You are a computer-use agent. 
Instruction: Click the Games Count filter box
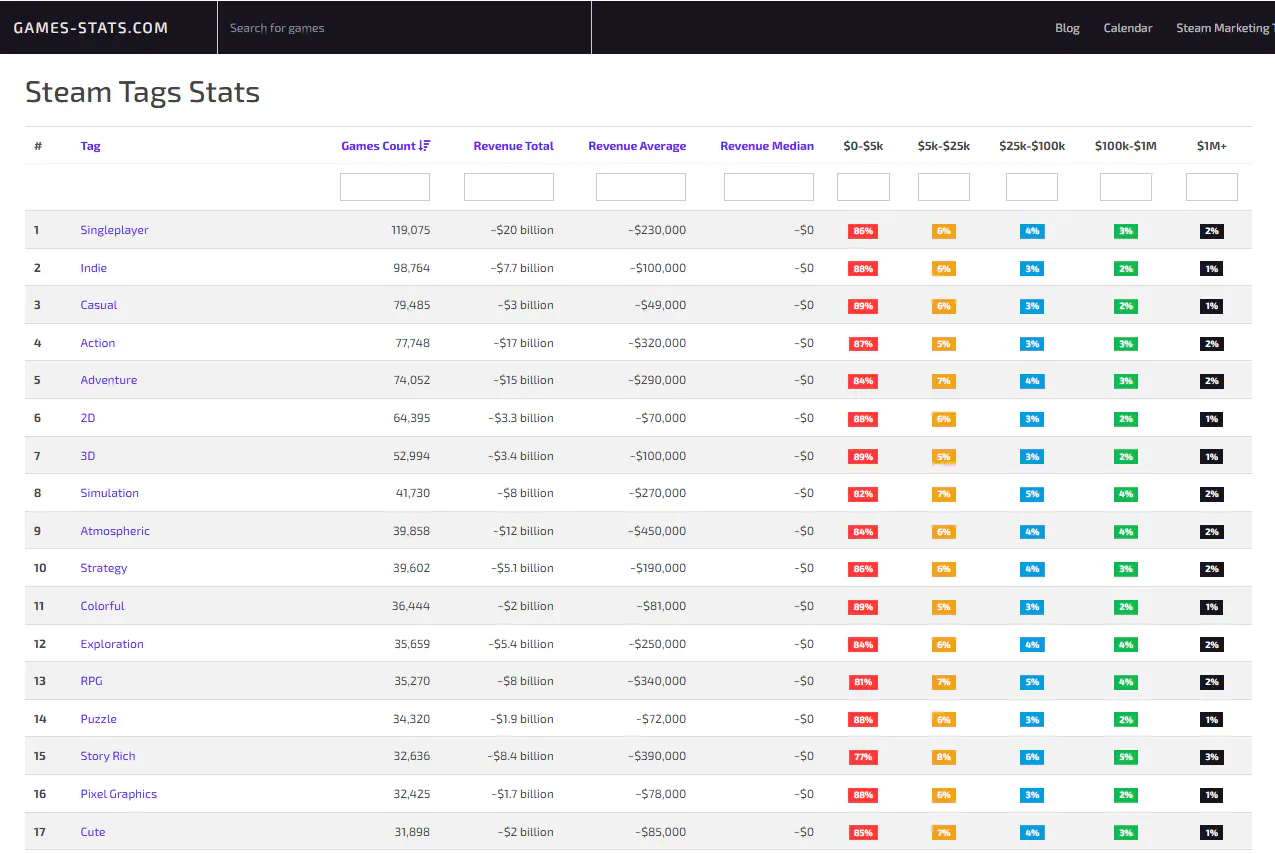(385, 187)
